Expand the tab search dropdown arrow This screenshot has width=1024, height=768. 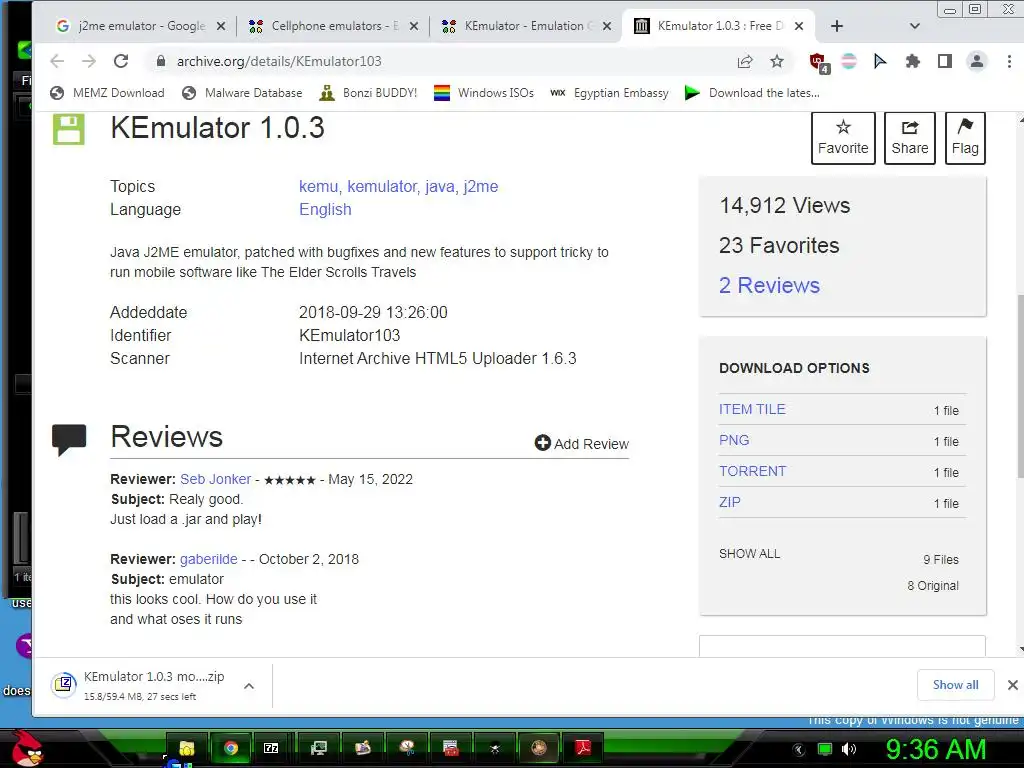[x=914, y=26]
